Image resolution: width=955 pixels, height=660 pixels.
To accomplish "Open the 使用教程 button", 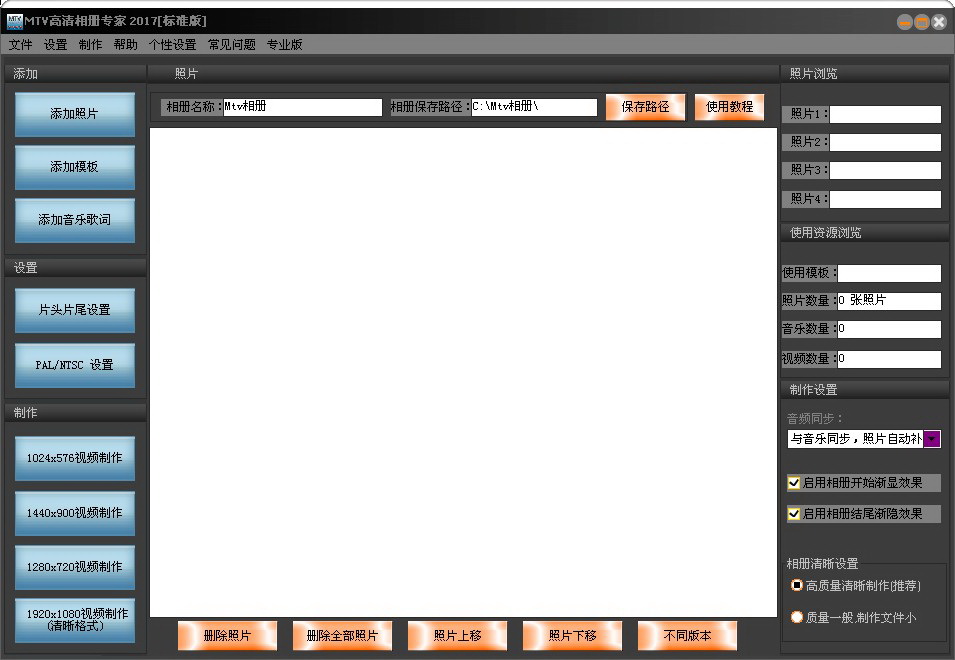I will pyautogui.click(x=729, y=107).
